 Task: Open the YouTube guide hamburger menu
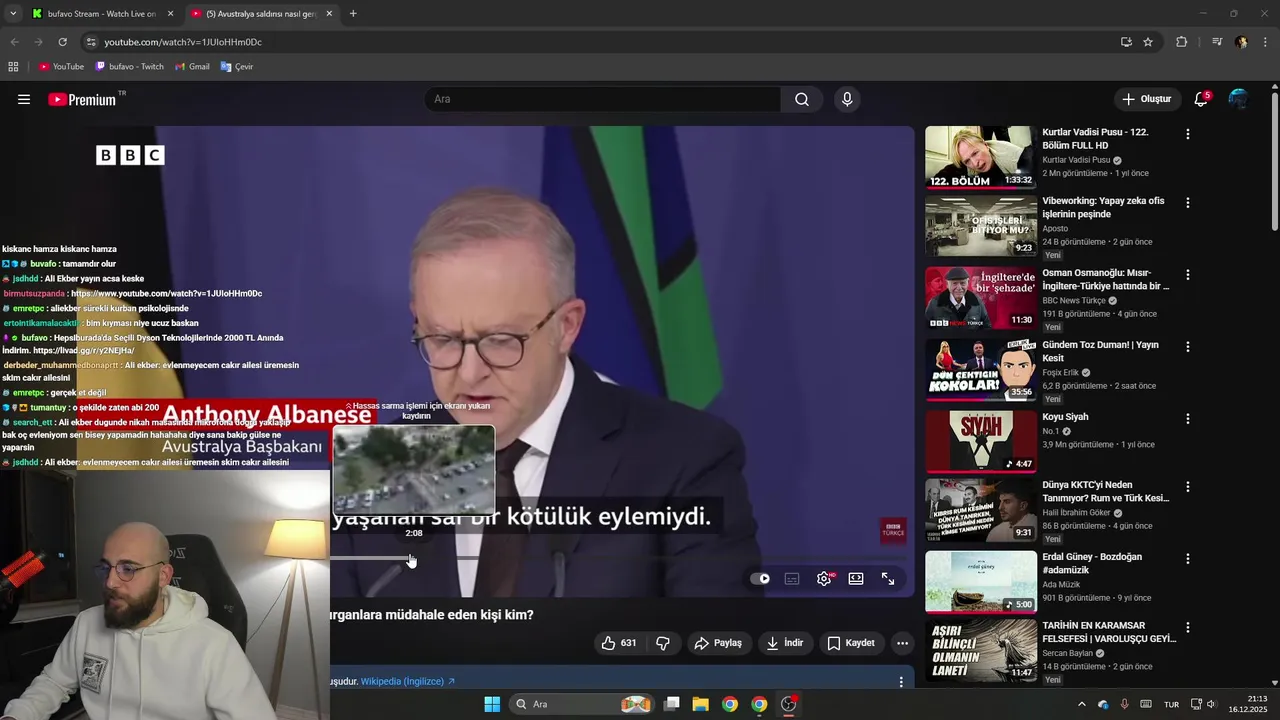[24, 99]
